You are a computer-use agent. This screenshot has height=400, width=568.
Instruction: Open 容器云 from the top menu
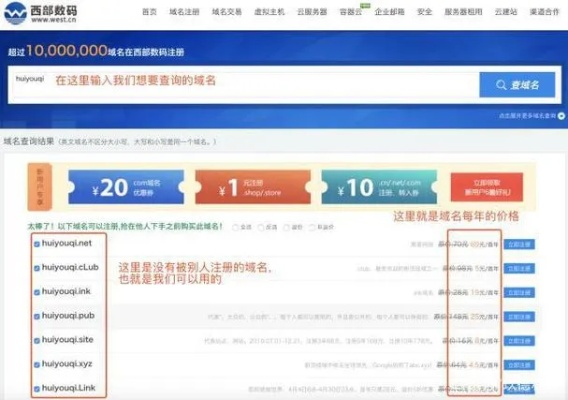click(x=351, y=12)
